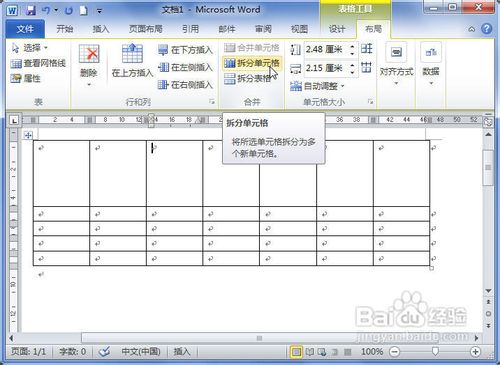Undo the last action
This screenshot has height=365, width=500.
[46, 11]
